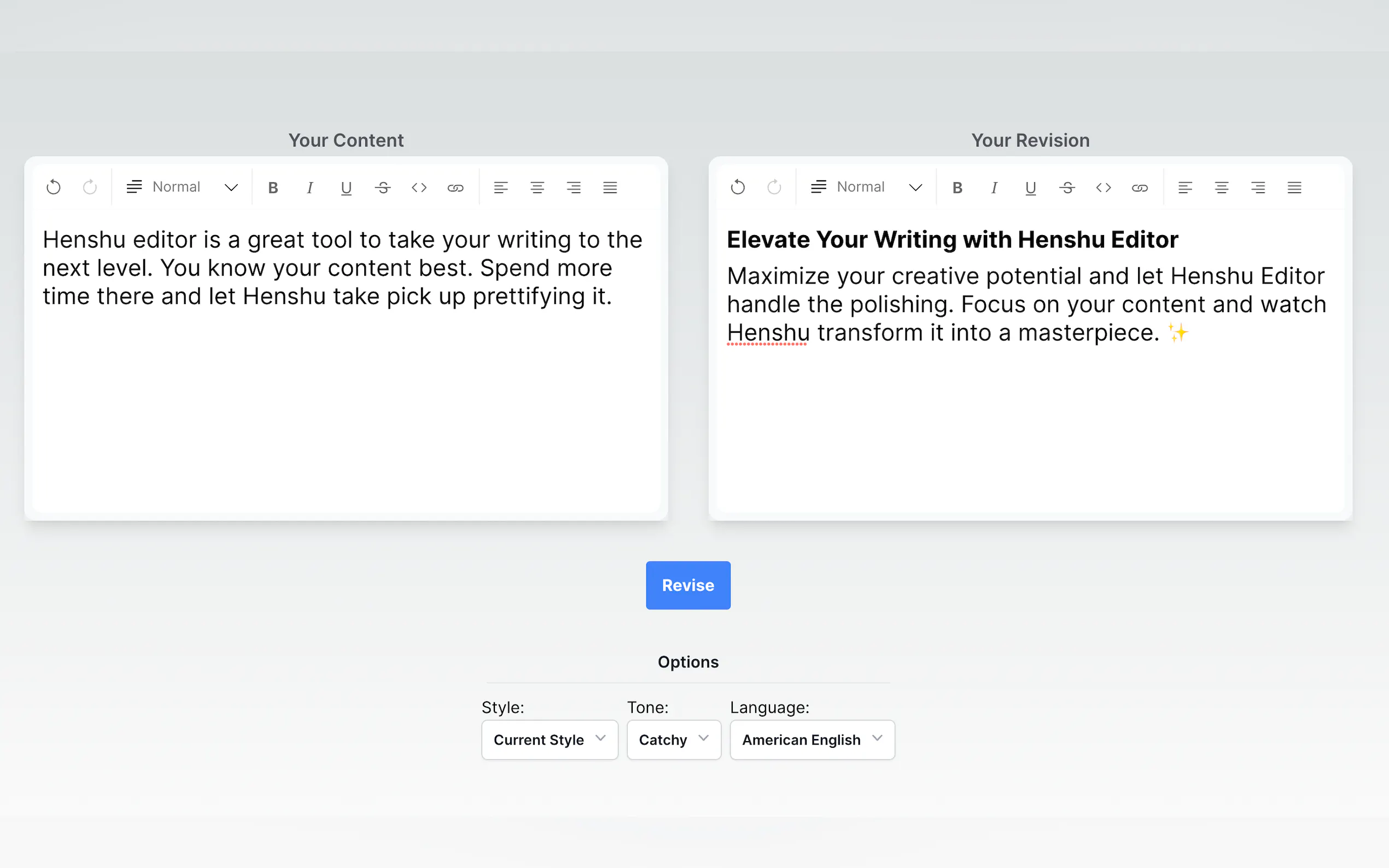Image resolution: width=1389 pixels, height=868 pixels.
Task: Open the Tone dropdown showing Catchy
Action: coord(674,740)
